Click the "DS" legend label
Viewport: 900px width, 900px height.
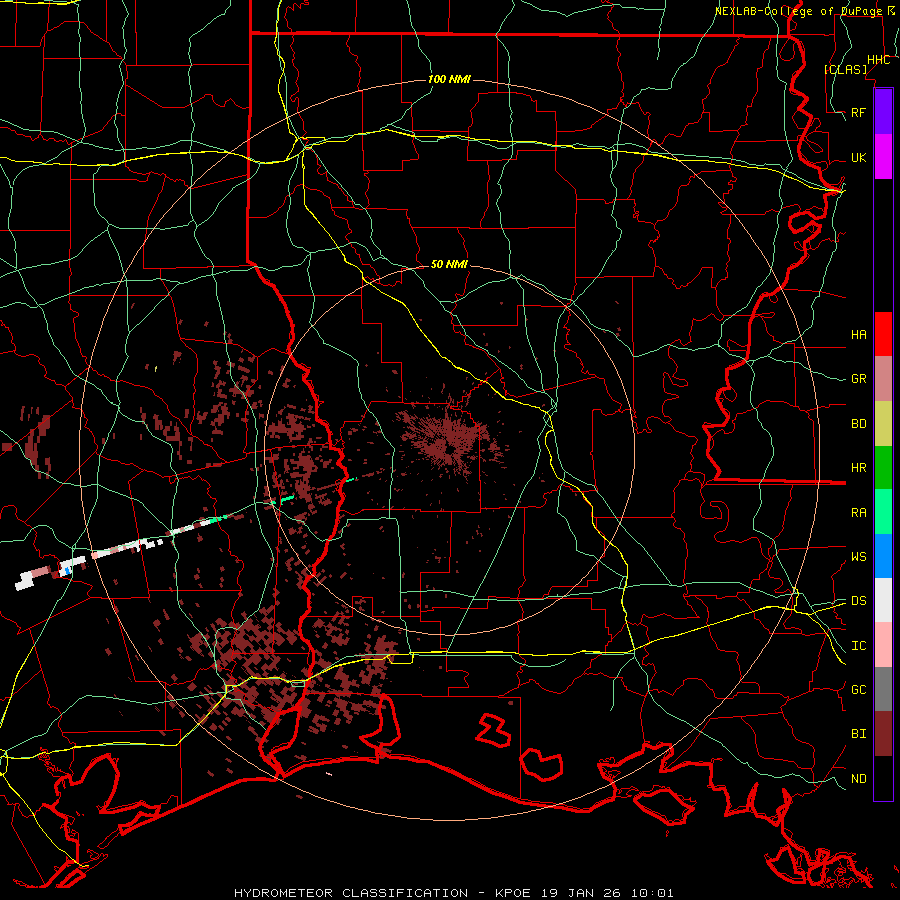(858, 601)
